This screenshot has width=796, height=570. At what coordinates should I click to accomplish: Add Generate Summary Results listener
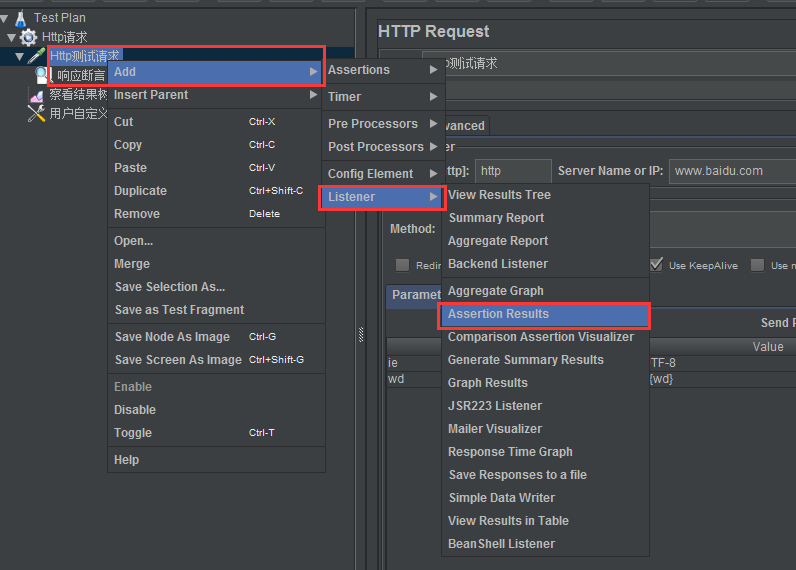tap(545, 360)
